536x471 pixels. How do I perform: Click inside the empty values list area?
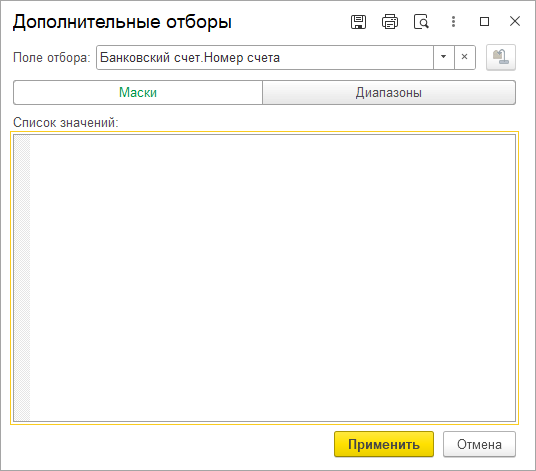pyautogui.click(x=272, y=278)
